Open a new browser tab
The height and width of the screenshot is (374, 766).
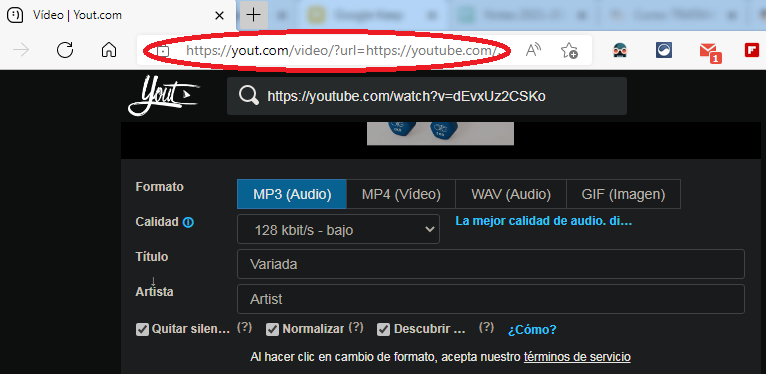click(253, 15)
